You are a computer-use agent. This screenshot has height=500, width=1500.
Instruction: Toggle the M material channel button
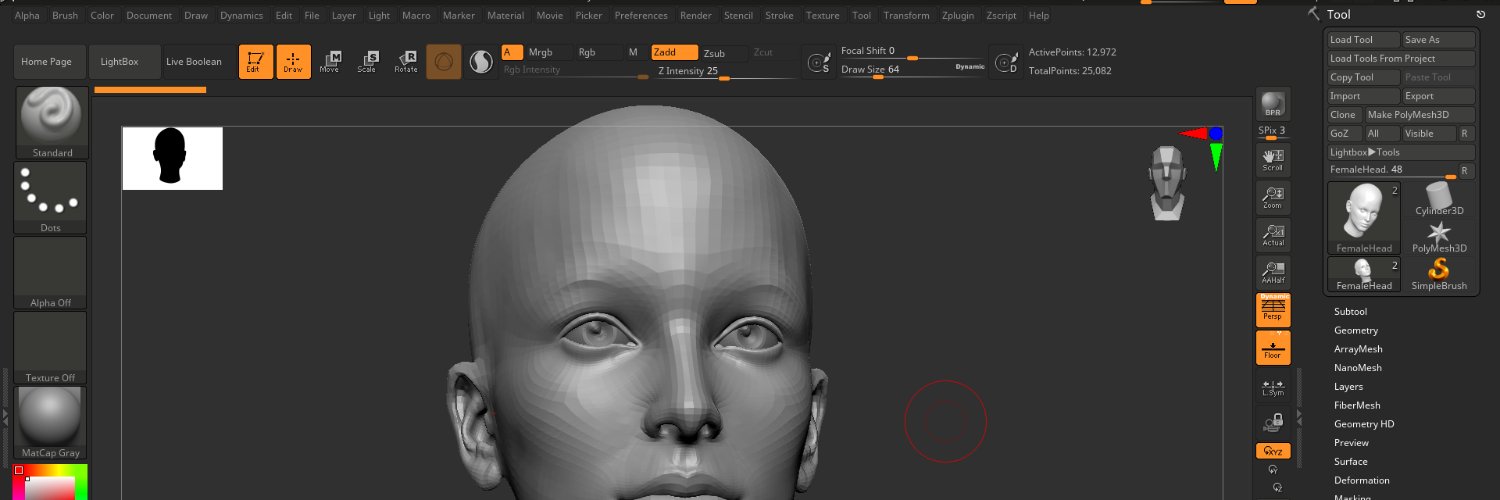(636, 52)
